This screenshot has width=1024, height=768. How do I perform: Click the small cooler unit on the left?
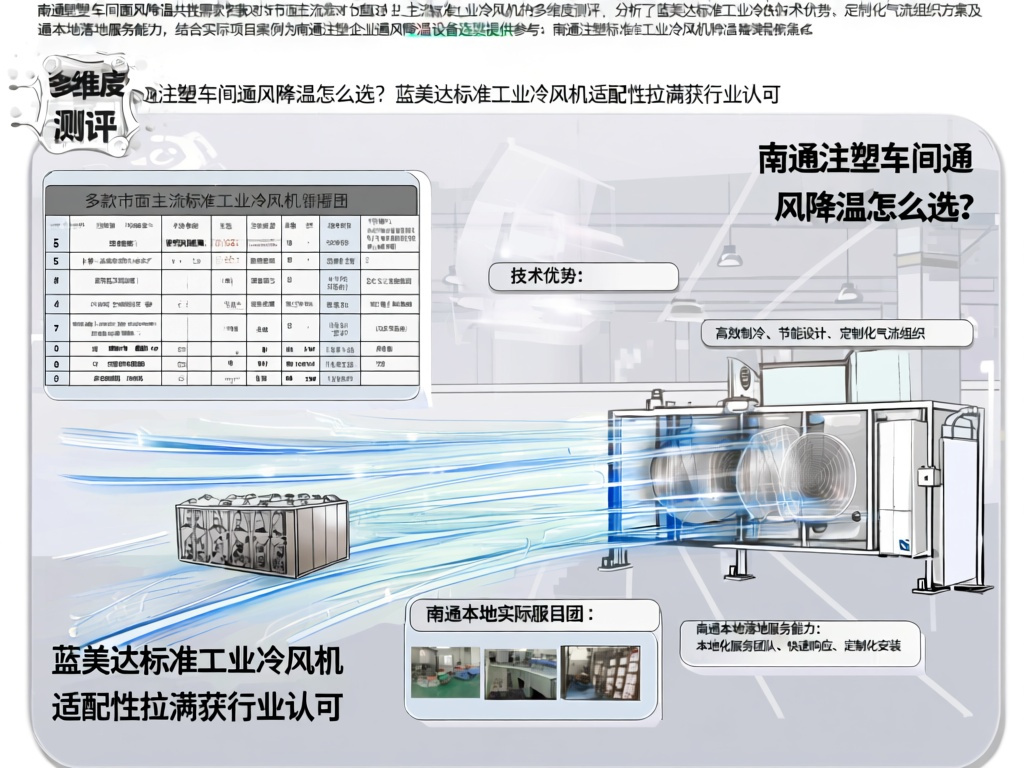(x=262, y=535)
